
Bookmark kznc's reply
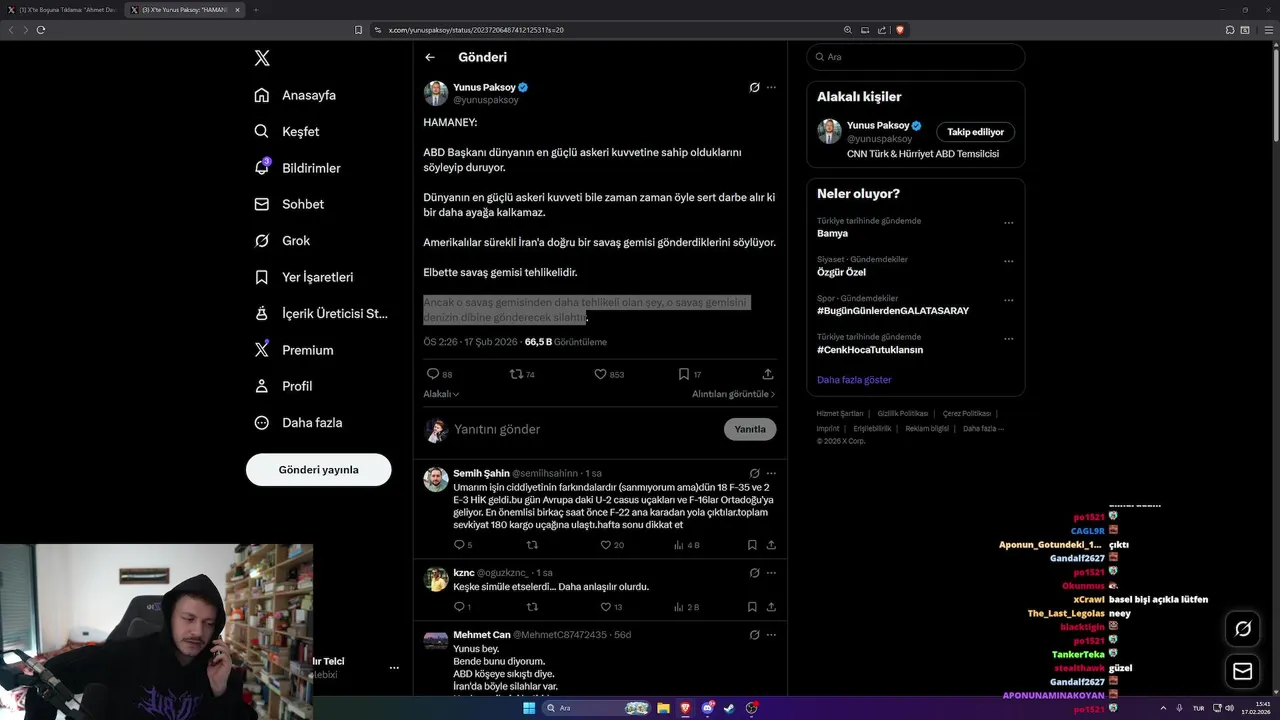tap(752, 607)
